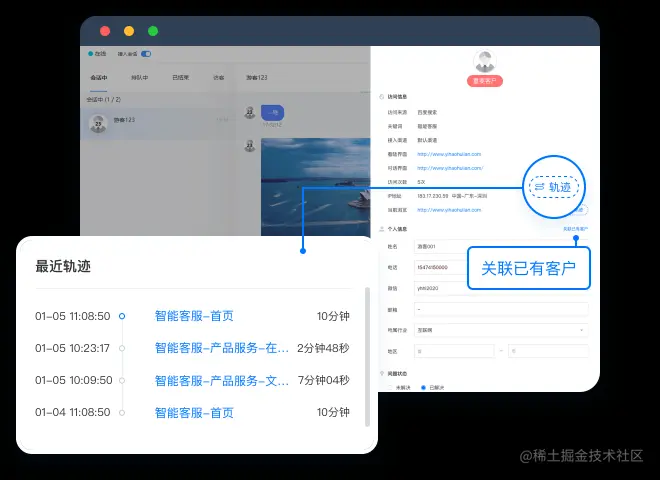Screen dimensions: 660x480
Task: Open the 对话界面 URL link
Action: 450,168
